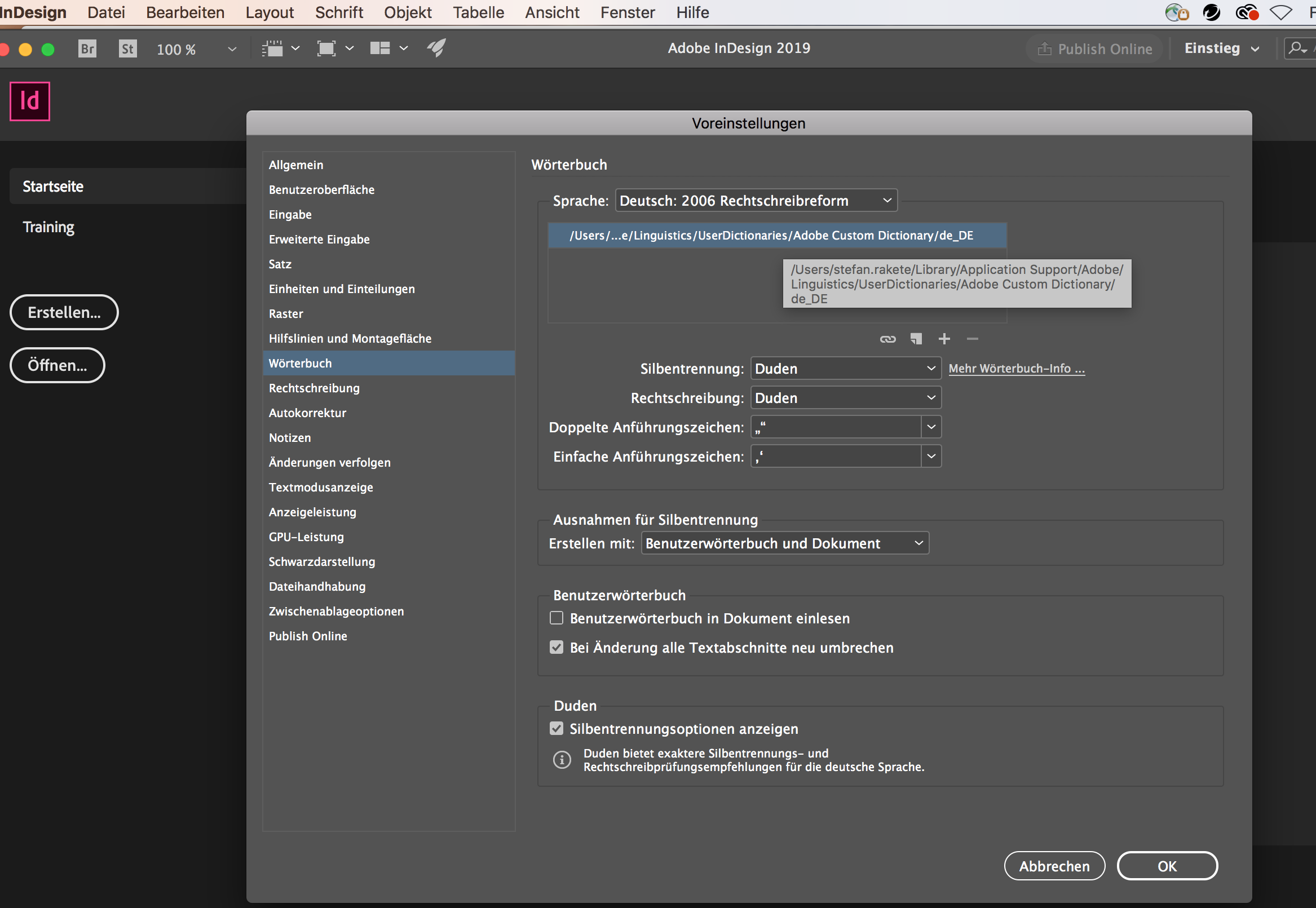1316x908 pixels.
Task: Enable Benutzerwörterbuch in Dokument einlesen checkbox
Action: pos(556,618)
